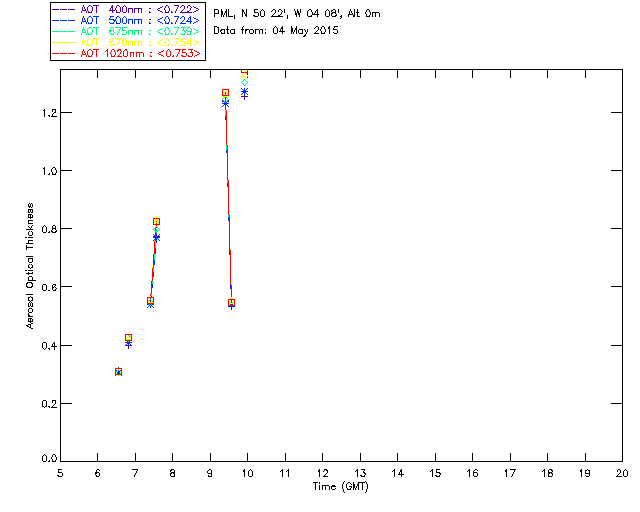Click the 10 label on the time axis
Viewport: 640px width, 512px height.
[x=247, y=473]
